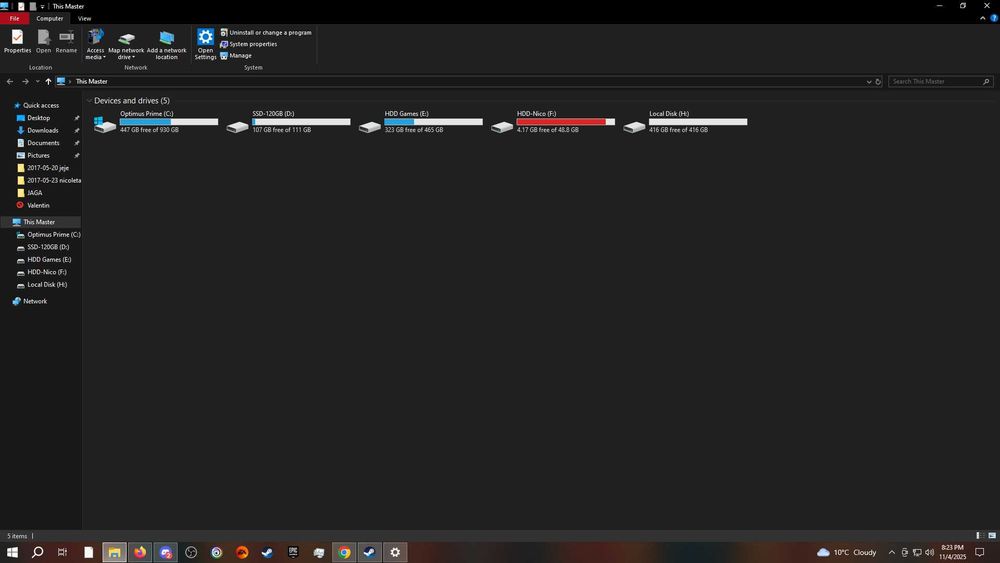Viewport: 1000px width, 563px height.
Task: Click the Open ribbon button
Action: click(43, 41)
